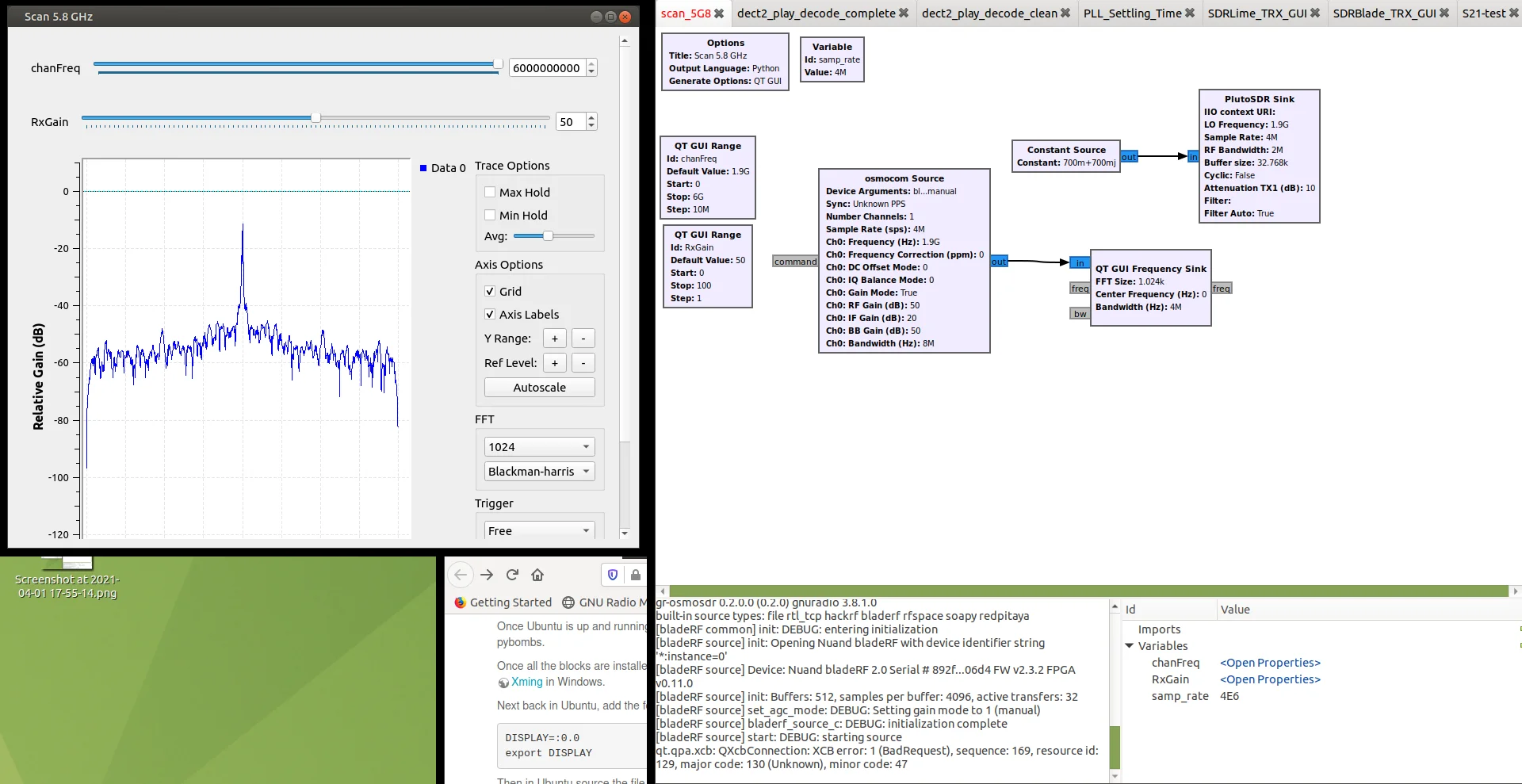Collapse the Variables tree section
This screenshot has width=1522, height=784.
point(1129,646)
